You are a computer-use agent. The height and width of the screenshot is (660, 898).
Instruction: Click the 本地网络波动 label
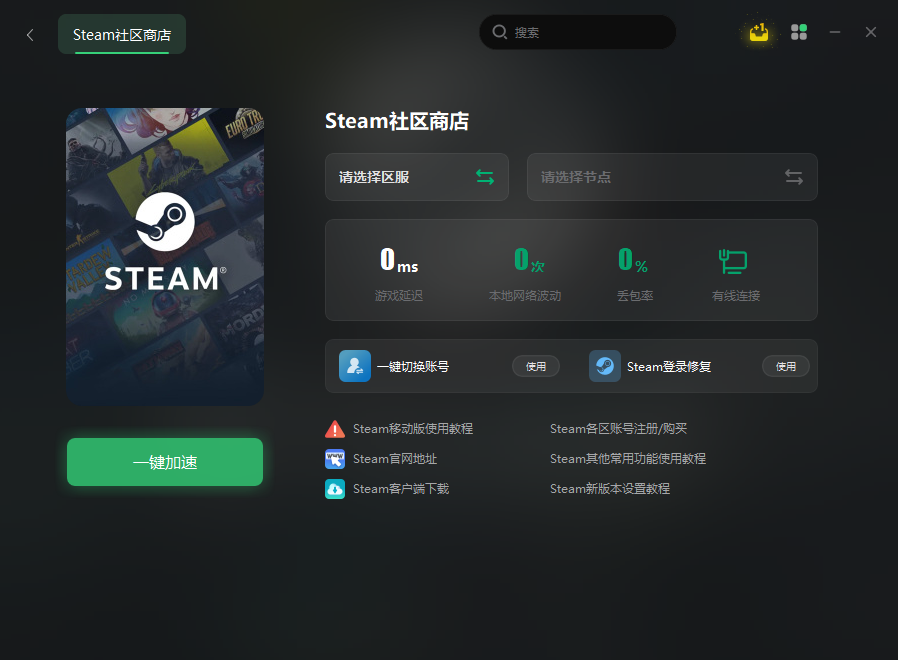click(525, 296)
